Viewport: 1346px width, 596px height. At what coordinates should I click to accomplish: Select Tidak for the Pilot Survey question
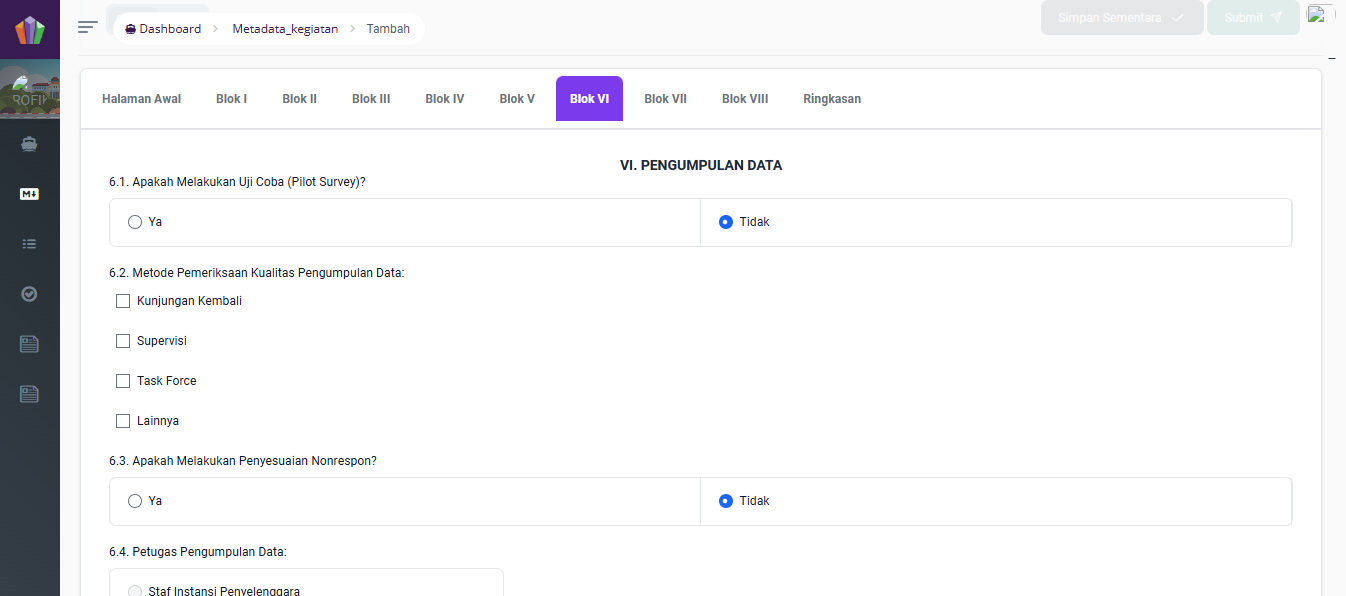(x=726, y=222)
